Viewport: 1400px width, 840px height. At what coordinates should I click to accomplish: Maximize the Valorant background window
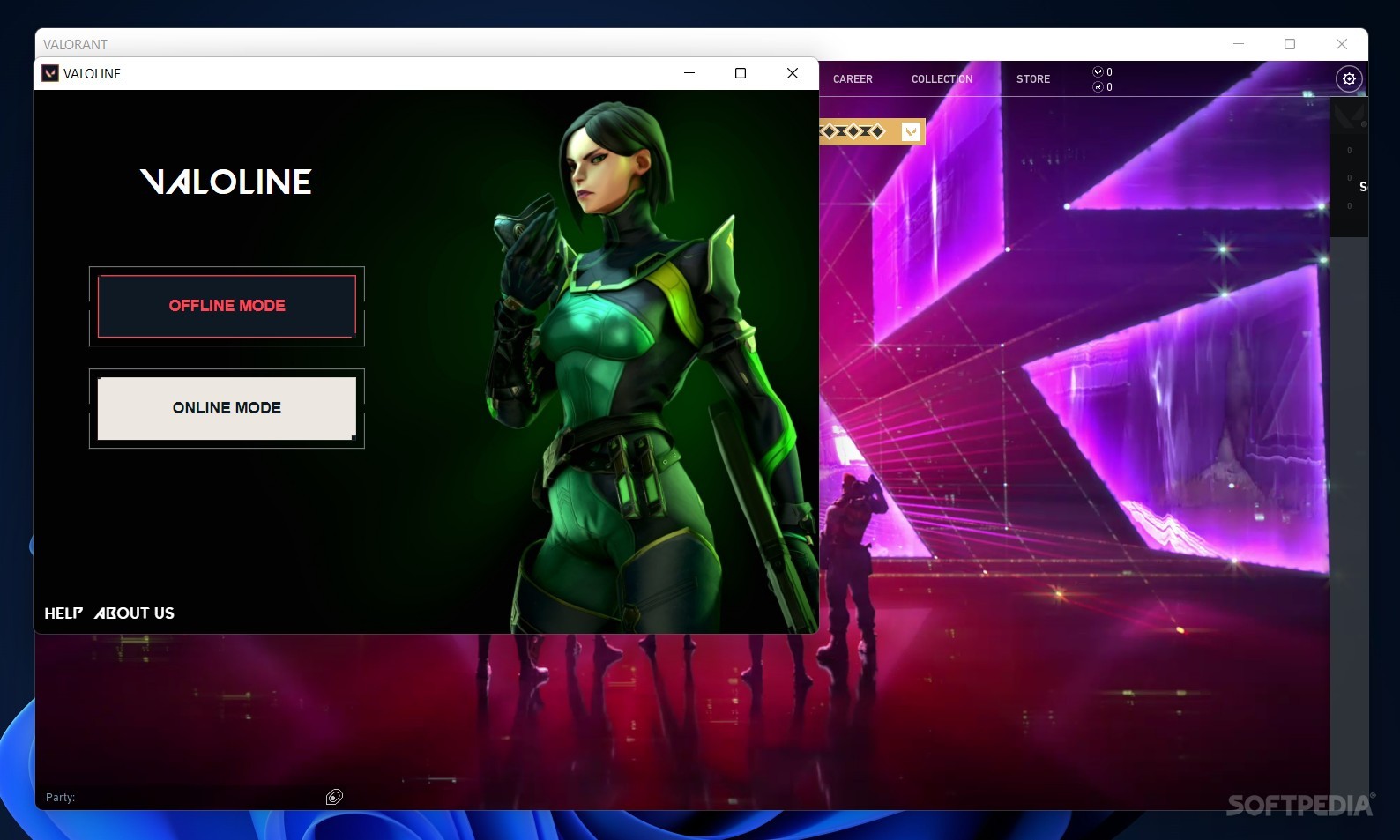point(1290,44)
